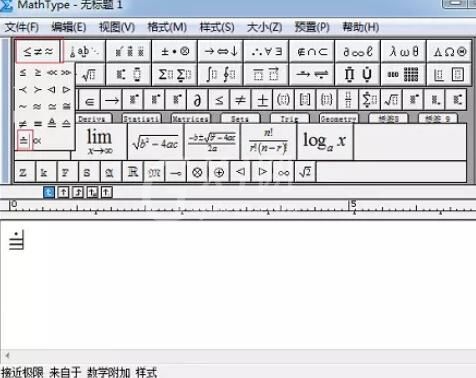This screenshot has height=378, width=476.
Task: Insert the precedes ≺ symbol from the palette
Action: [x=23, y=89]
